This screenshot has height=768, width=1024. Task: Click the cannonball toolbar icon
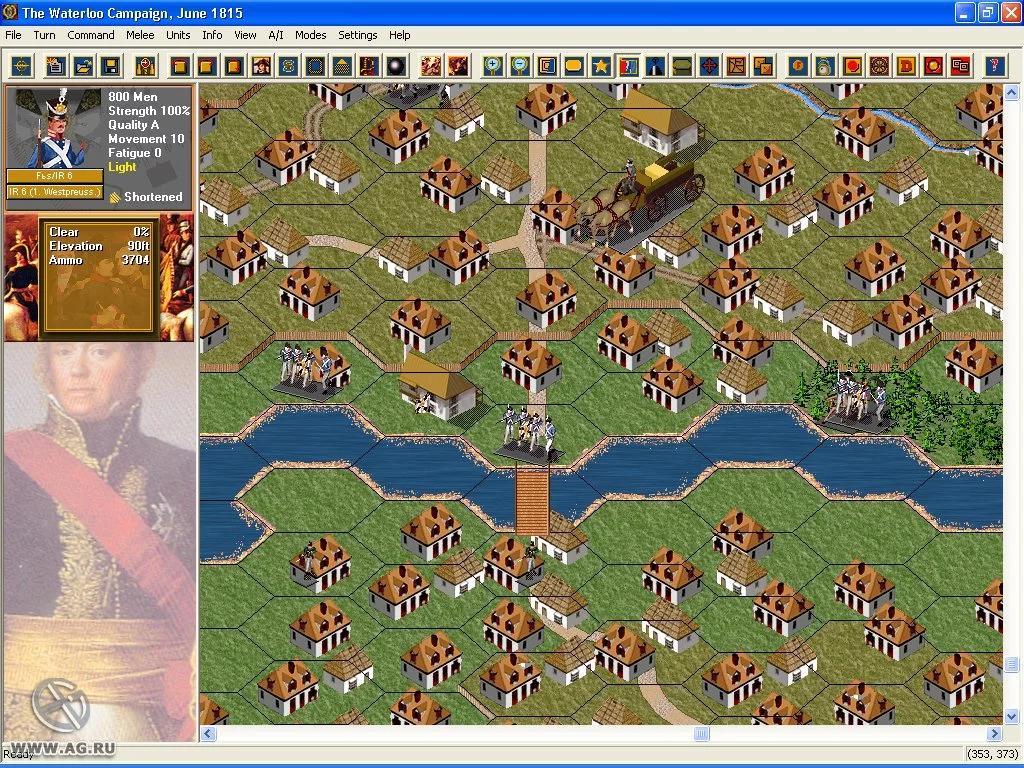[x=396, y=66]
